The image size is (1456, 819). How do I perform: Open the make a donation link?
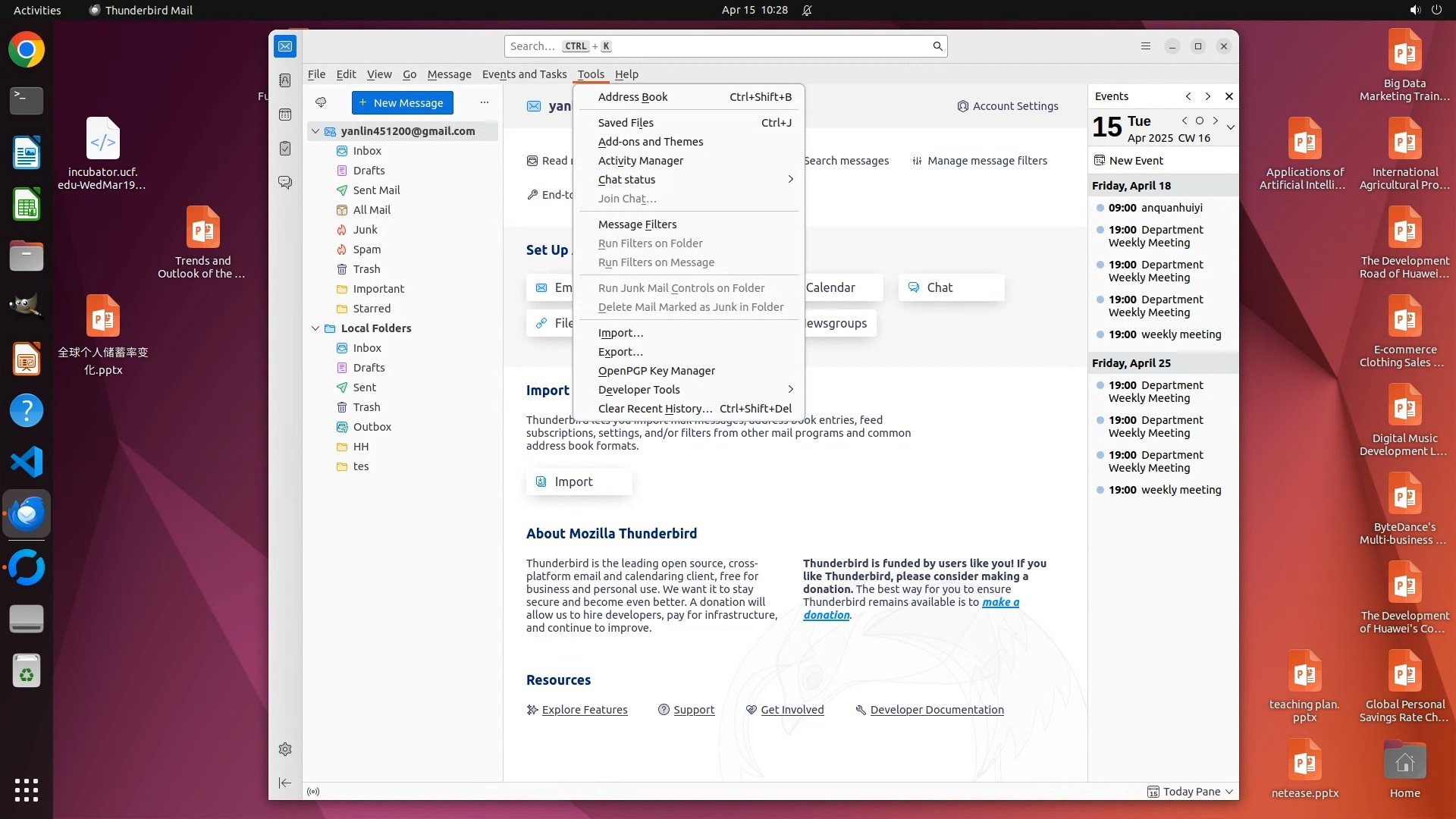point(1000,602)
